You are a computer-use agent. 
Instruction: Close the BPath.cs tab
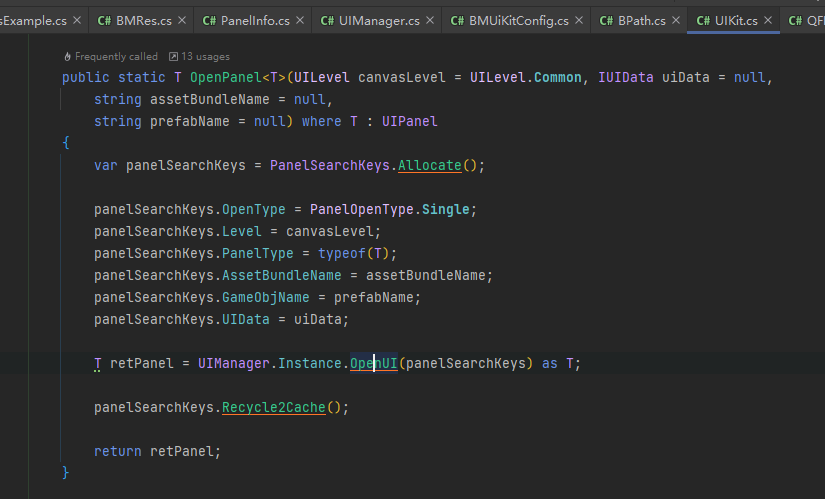coord(676,21)
